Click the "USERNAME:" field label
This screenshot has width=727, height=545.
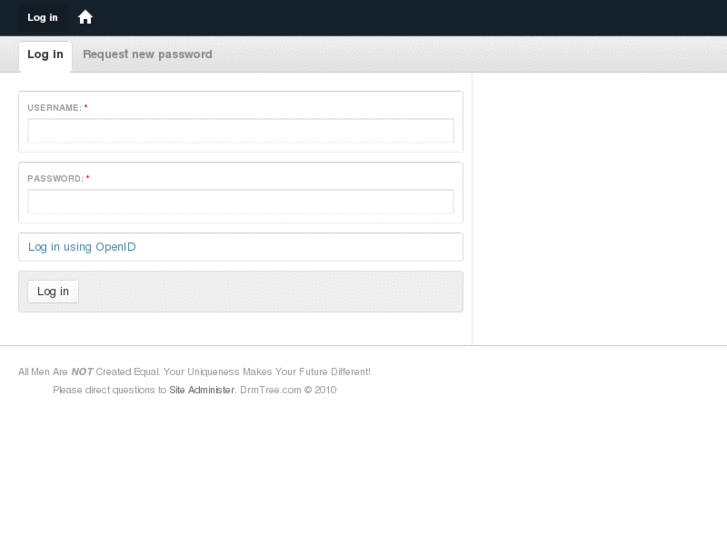54,108
